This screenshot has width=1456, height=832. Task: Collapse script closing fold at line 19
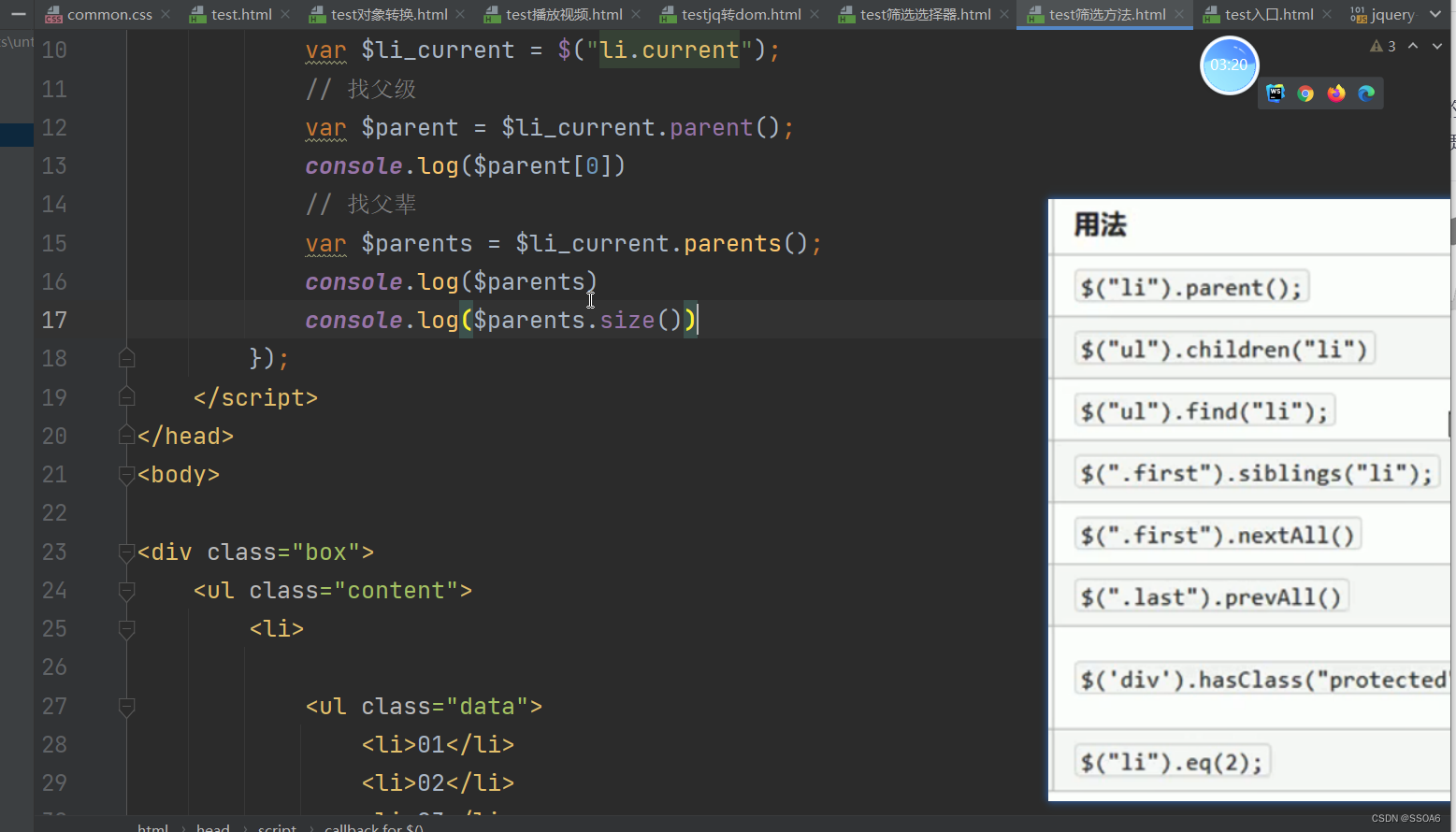(x=127, y=397)
